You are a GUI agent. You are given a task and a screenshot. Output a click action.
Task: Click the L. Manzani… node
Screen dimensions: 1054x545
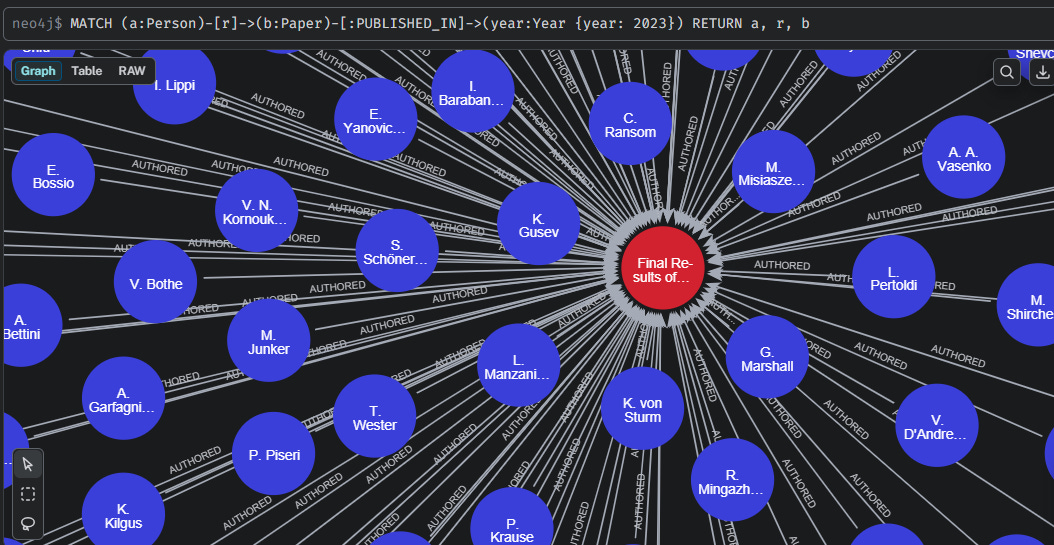tap(518, 366)
